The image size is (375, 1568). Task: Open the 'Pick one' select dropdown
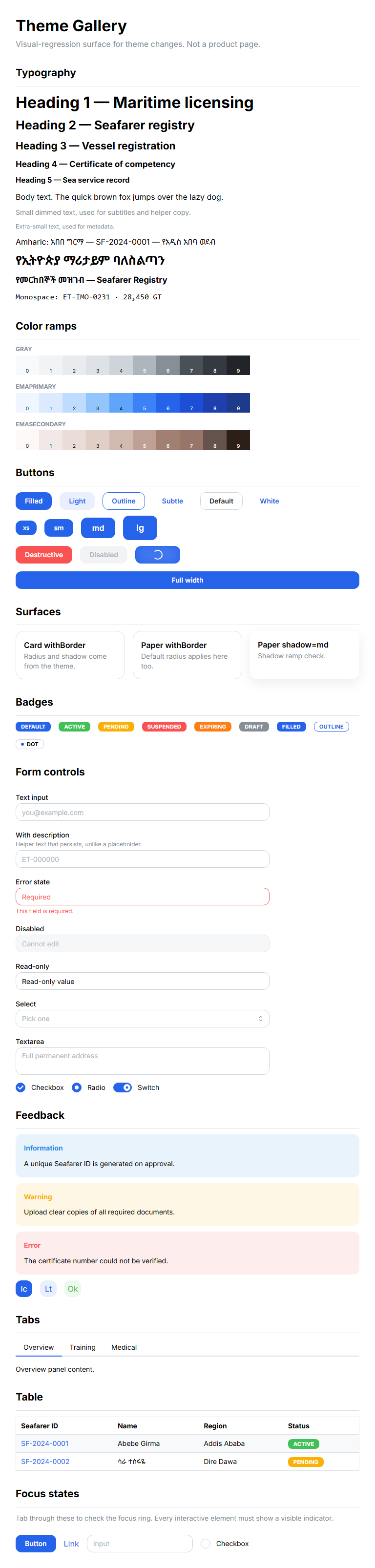[143, 1018]
